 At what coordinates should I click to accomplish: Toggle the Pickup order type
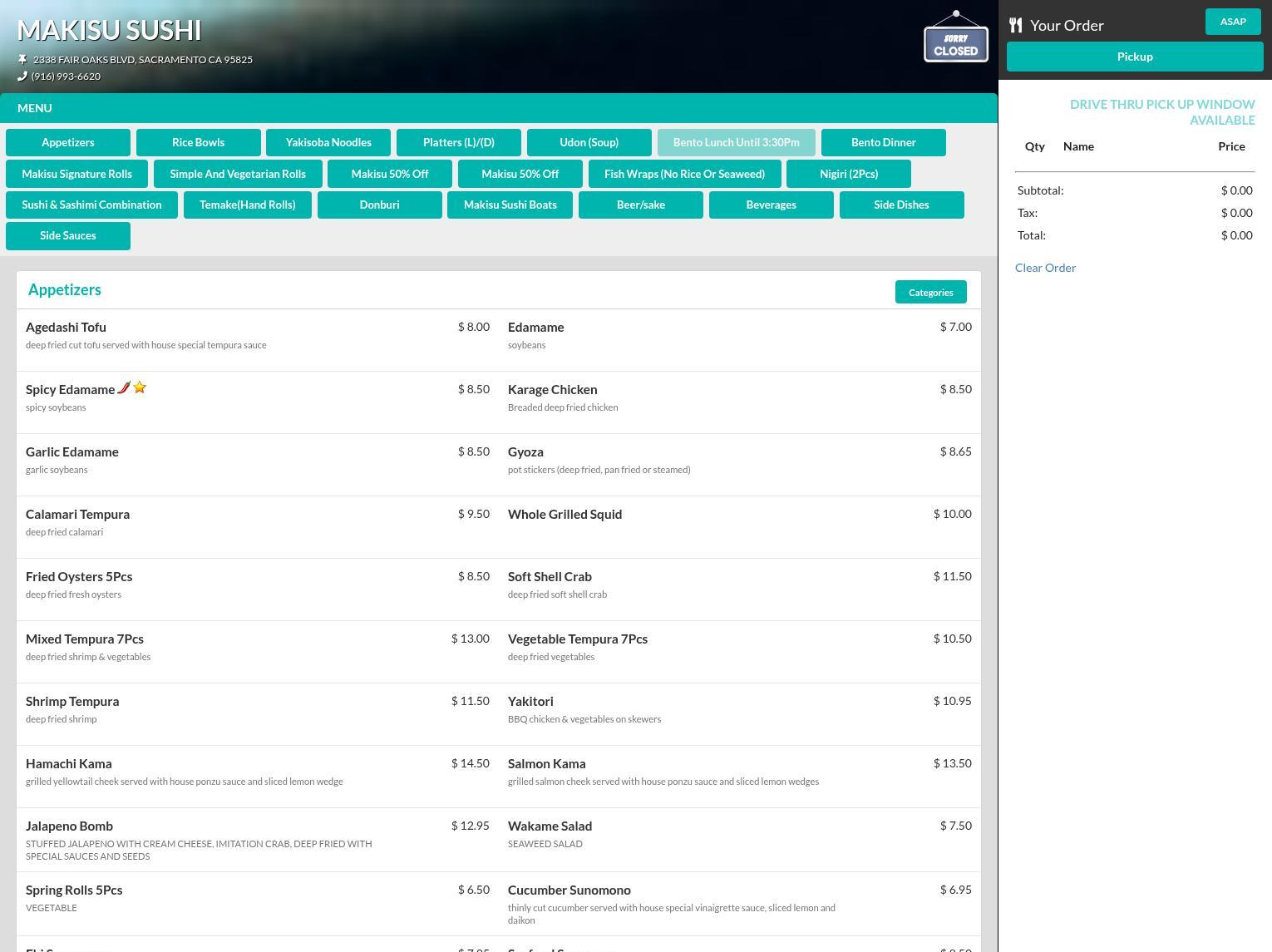1134,57
